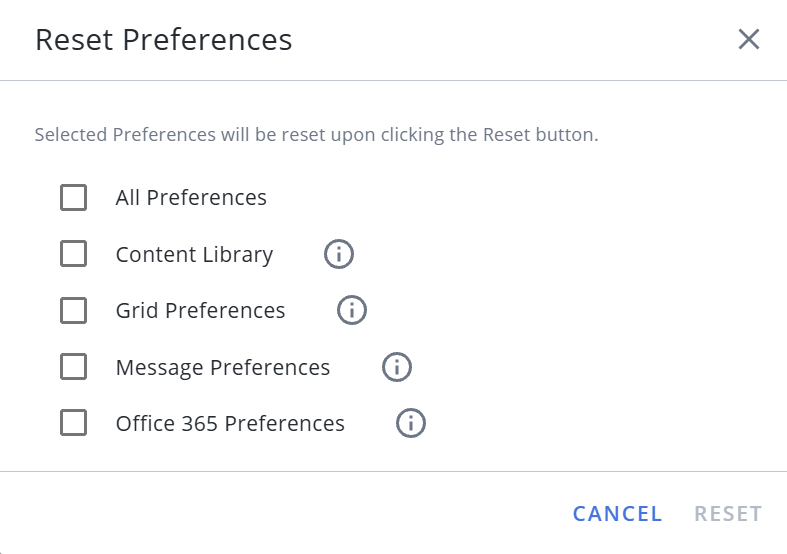Click the Content Library label text
This screenshot has width=787, height=554.
coord(194,255)
